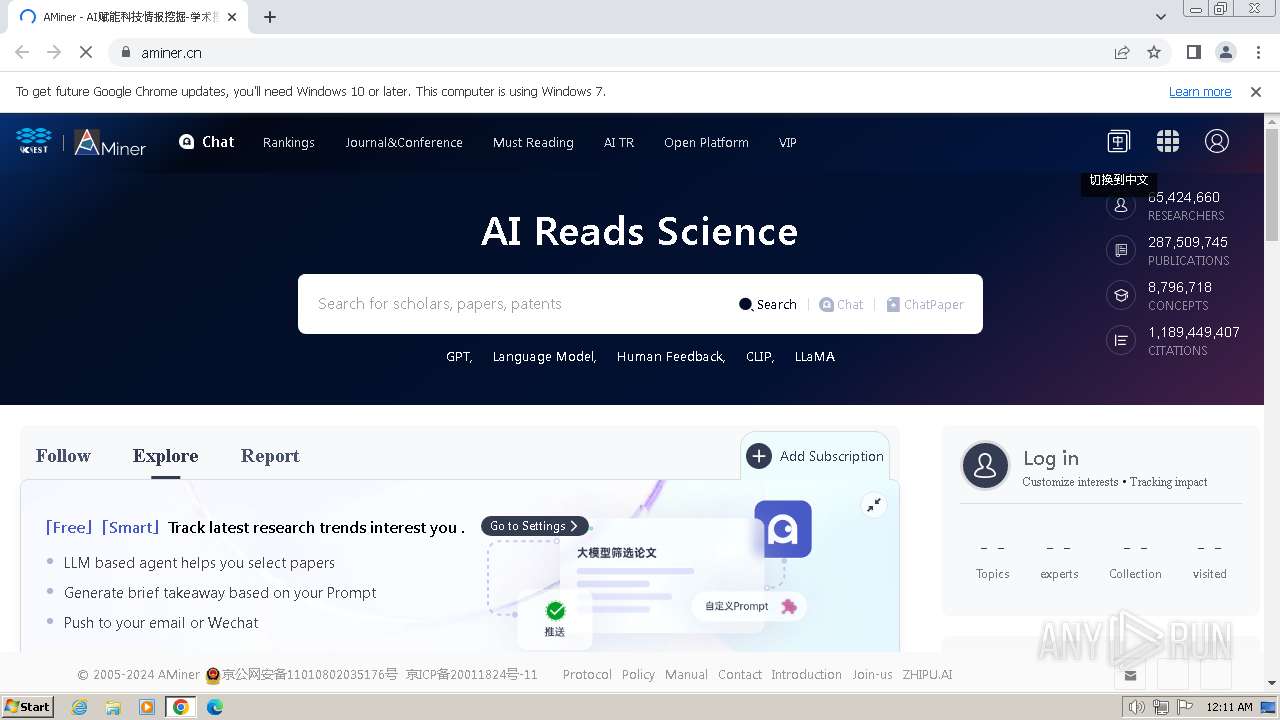Open the Chrome profile icon
This screenshot has height=720, width=1280.
click(1225, 52)
